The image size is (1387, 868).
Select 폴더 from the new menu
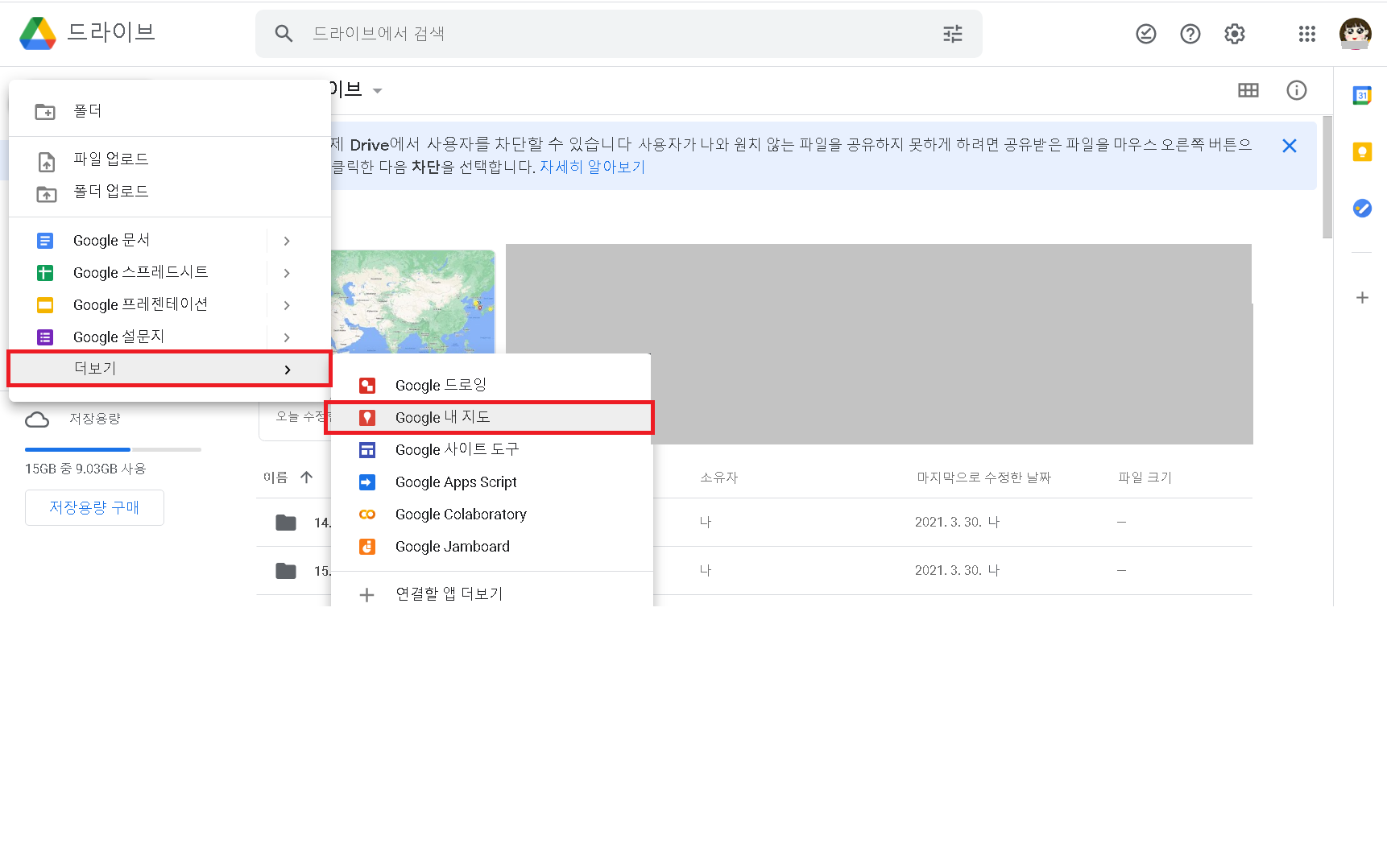(x=169, y=111)
